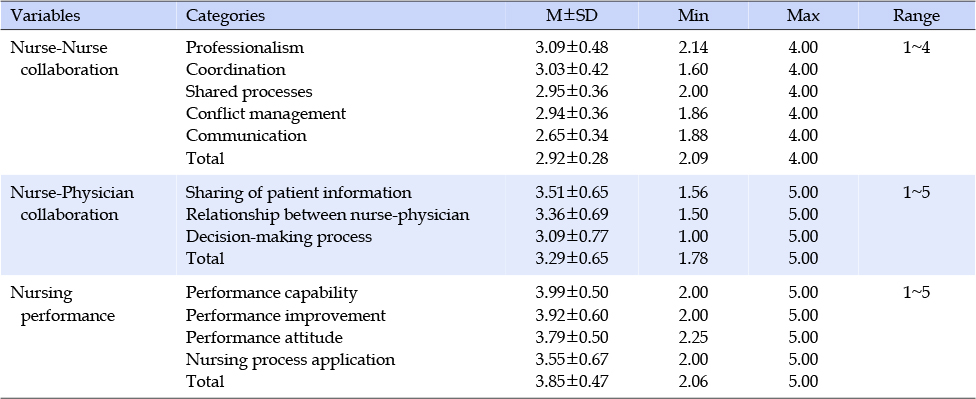Click the Coordination mean value 3.03±0.42
Viewport: 976px width, 399px height.
(x=571, y=69)
